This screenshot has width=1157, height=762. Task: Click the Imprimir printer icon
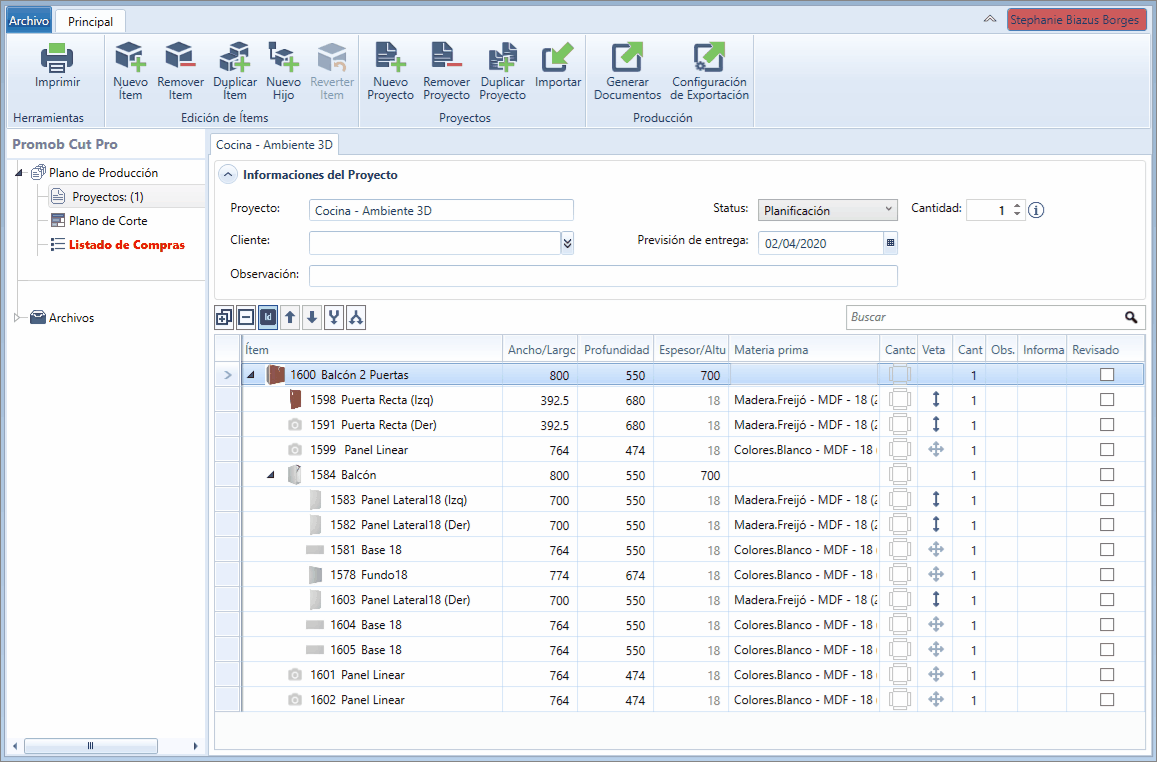(x=57, y=58)
